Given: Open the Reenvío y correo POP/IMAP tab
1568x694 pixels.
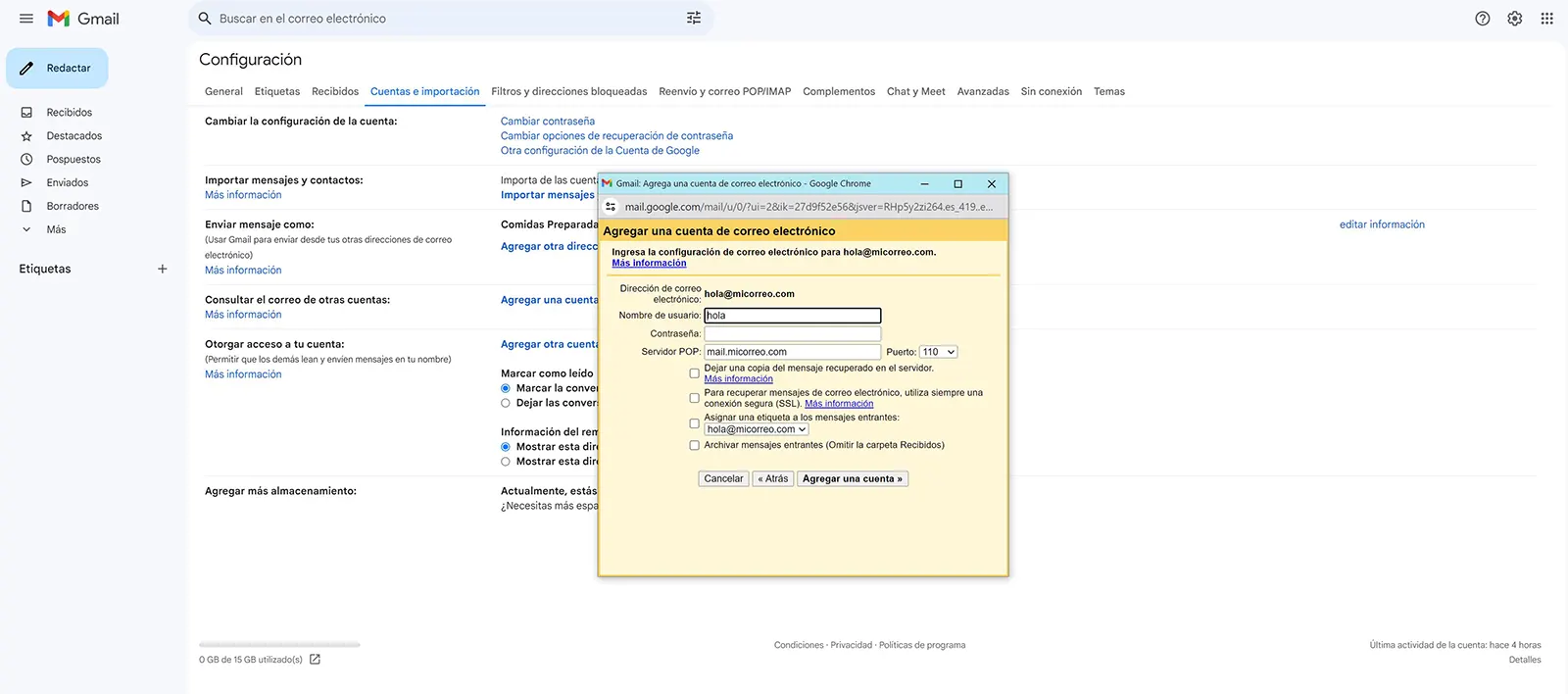Looking at the screenshot, I should click(x=724, y=91).
